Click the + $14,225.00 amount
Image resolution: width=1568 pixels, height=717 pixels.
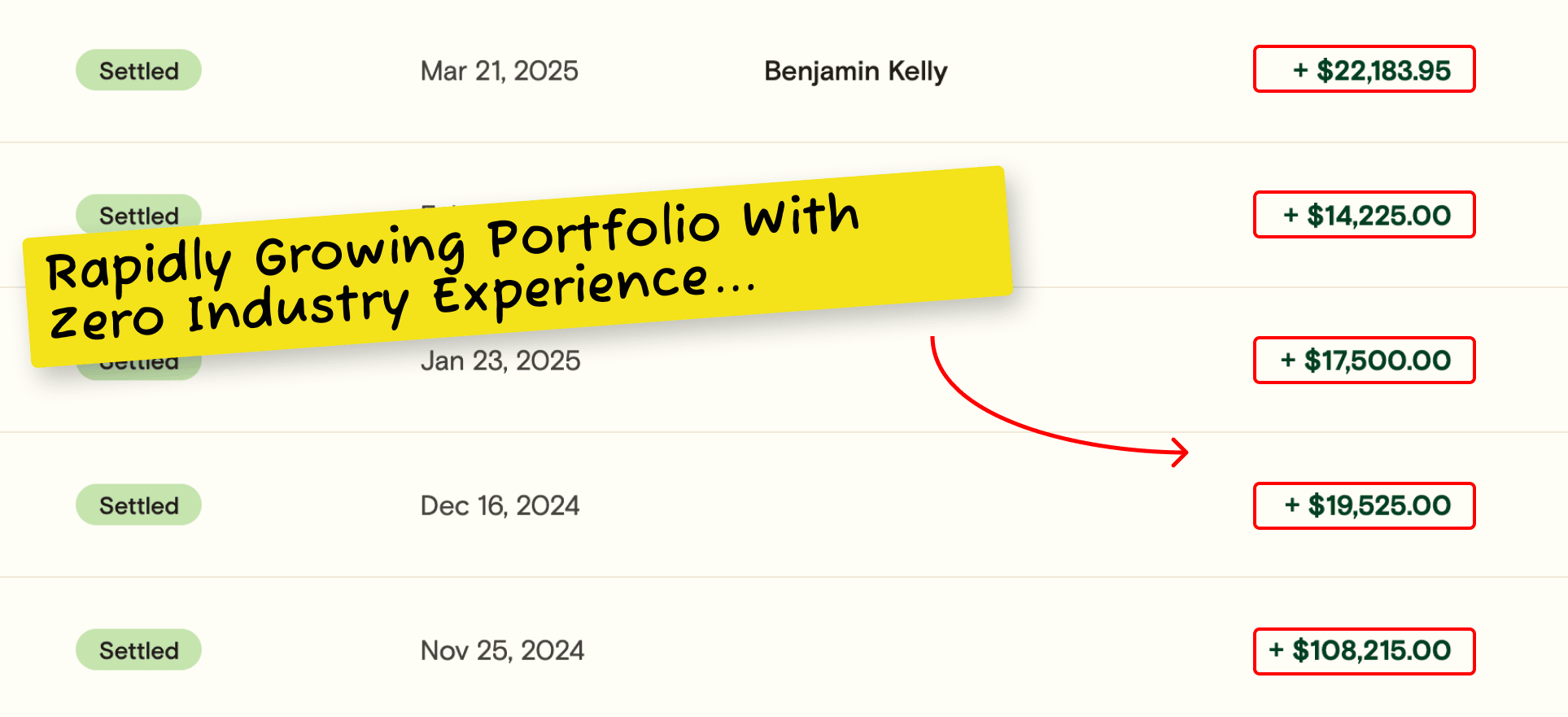[1367, 216]
